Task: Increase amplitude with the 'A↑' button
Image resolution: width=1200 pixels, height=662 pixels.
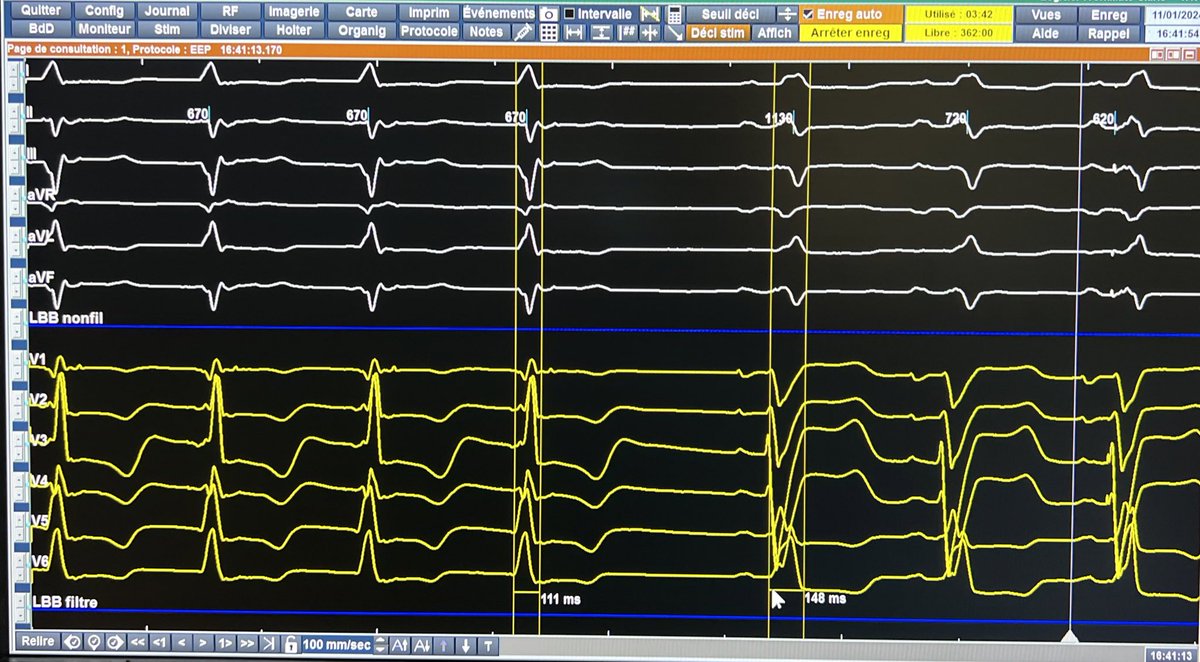Action: point(399,644)
